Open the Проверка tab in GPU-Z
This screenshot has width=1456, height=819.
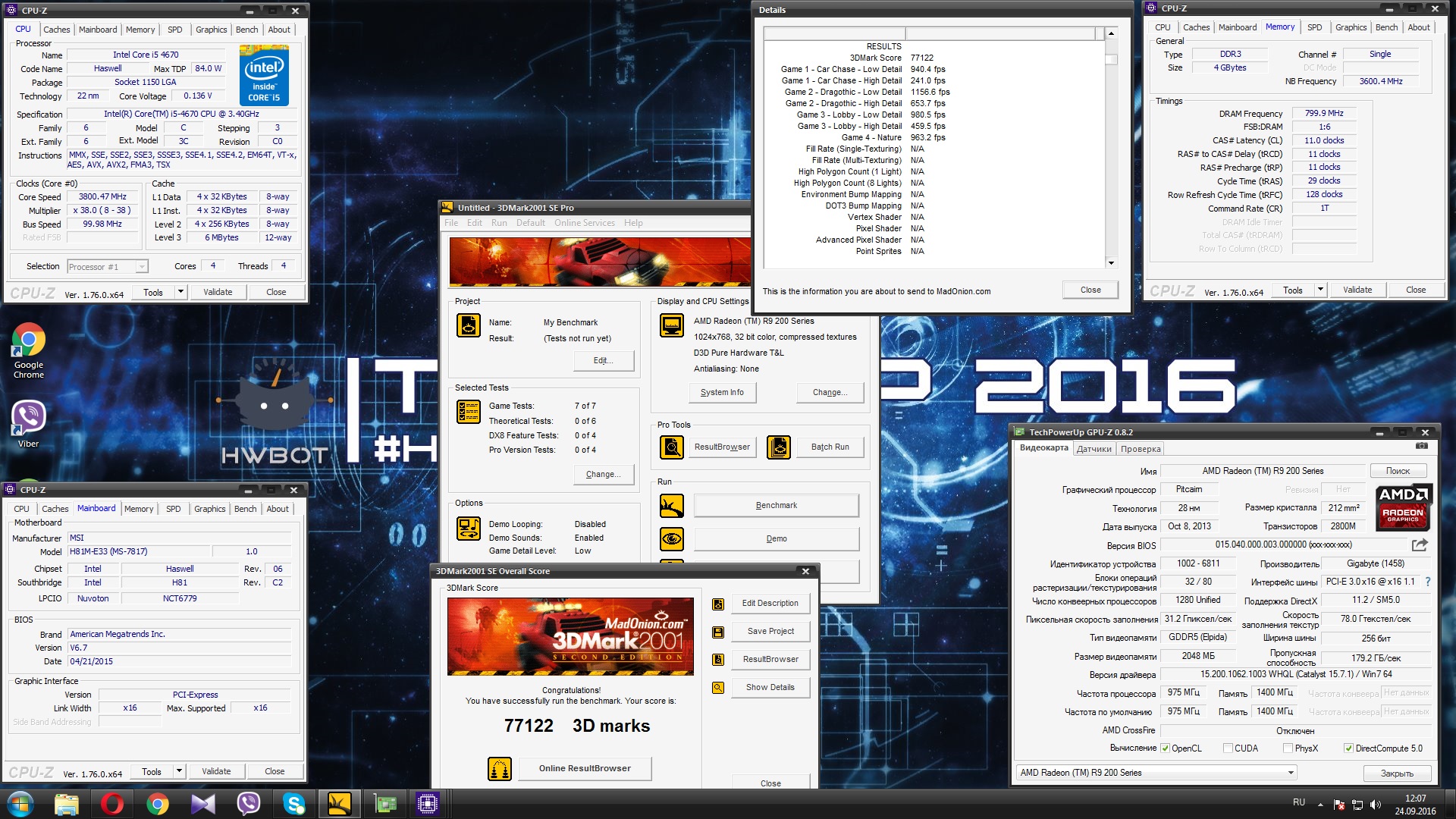(1141, 449)
